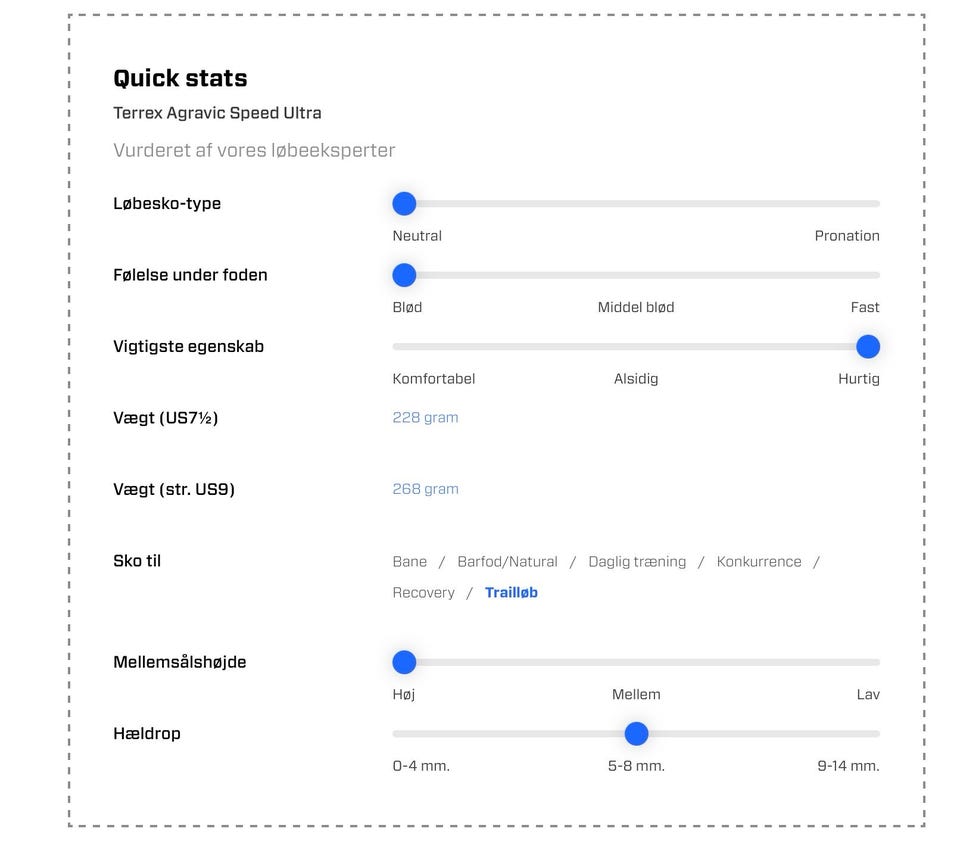The height and width of the screenshot is (841, 960).
Task: Click the Løbesko-type slider handle
Action: pos(404,204)
